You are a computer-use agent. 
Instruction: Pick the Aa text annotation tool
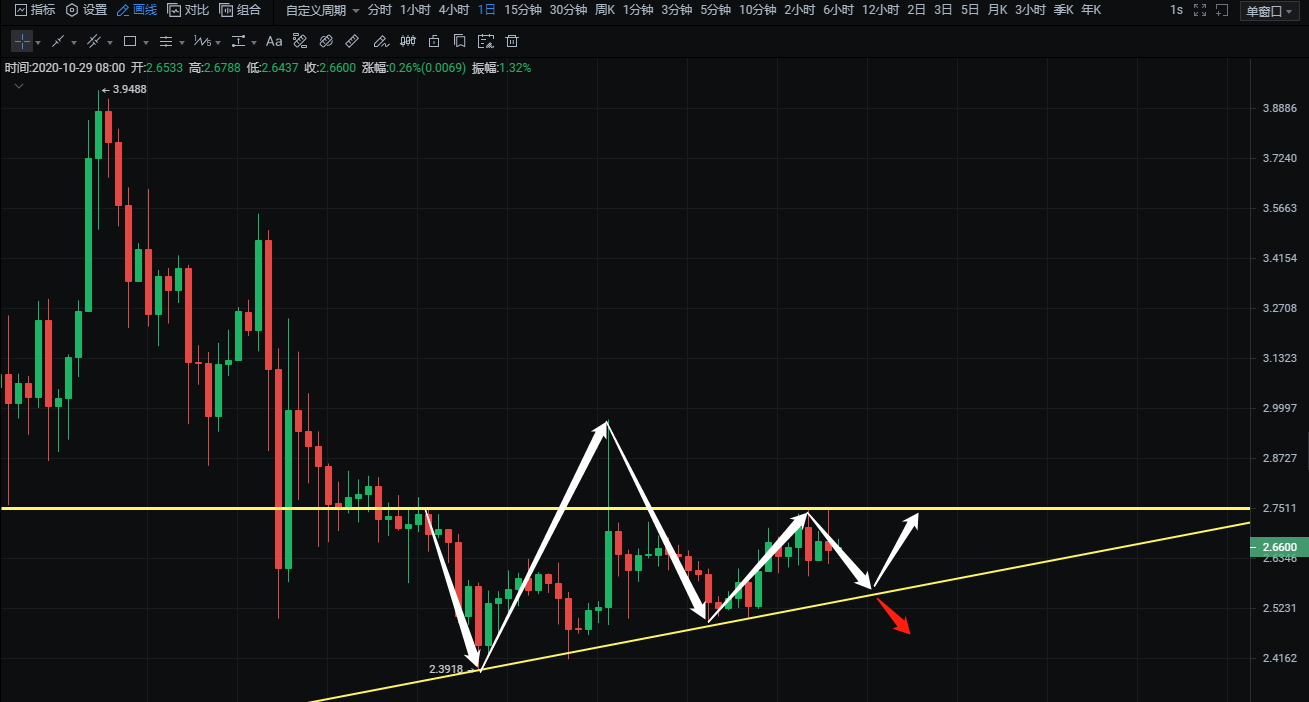[274, 42]
